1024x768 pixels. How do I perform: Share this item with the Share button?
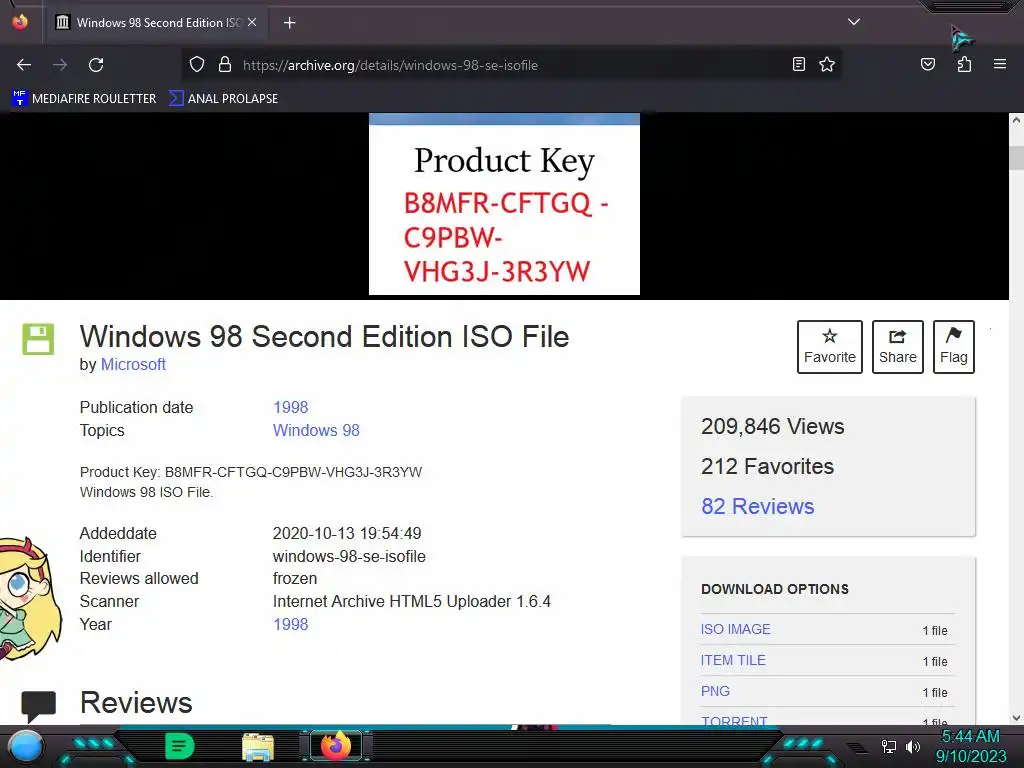click(x=898, y=347)
